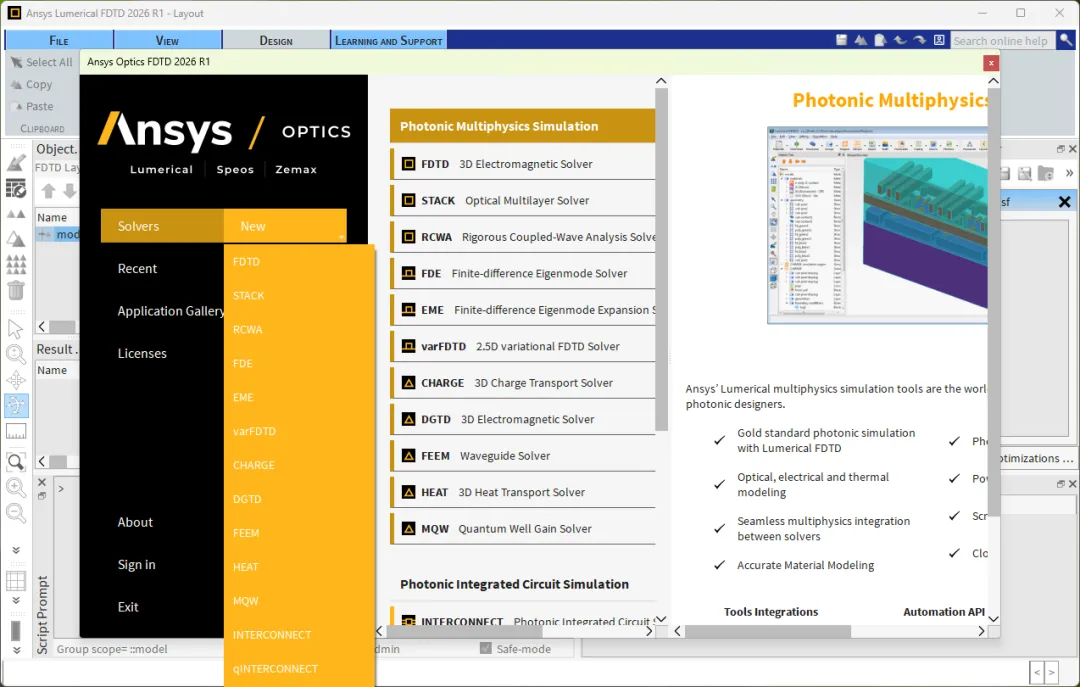Click the trash delete icon in left toolbar
Viewport: 1080px width, 687px height.
[x=16, y=290]
